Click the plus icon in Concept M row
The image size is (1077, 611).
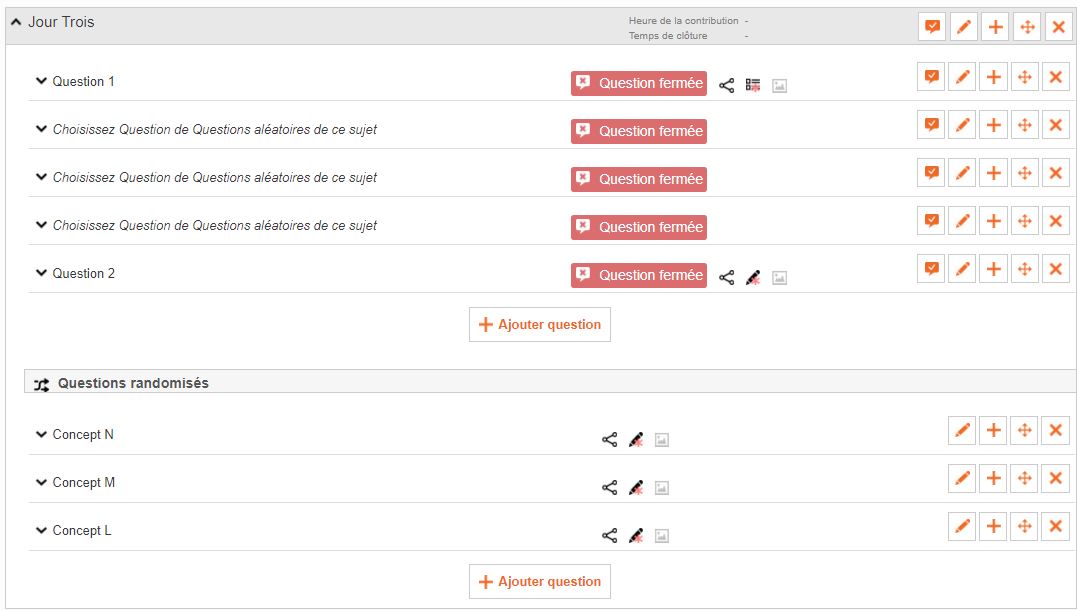click(993, 479)
